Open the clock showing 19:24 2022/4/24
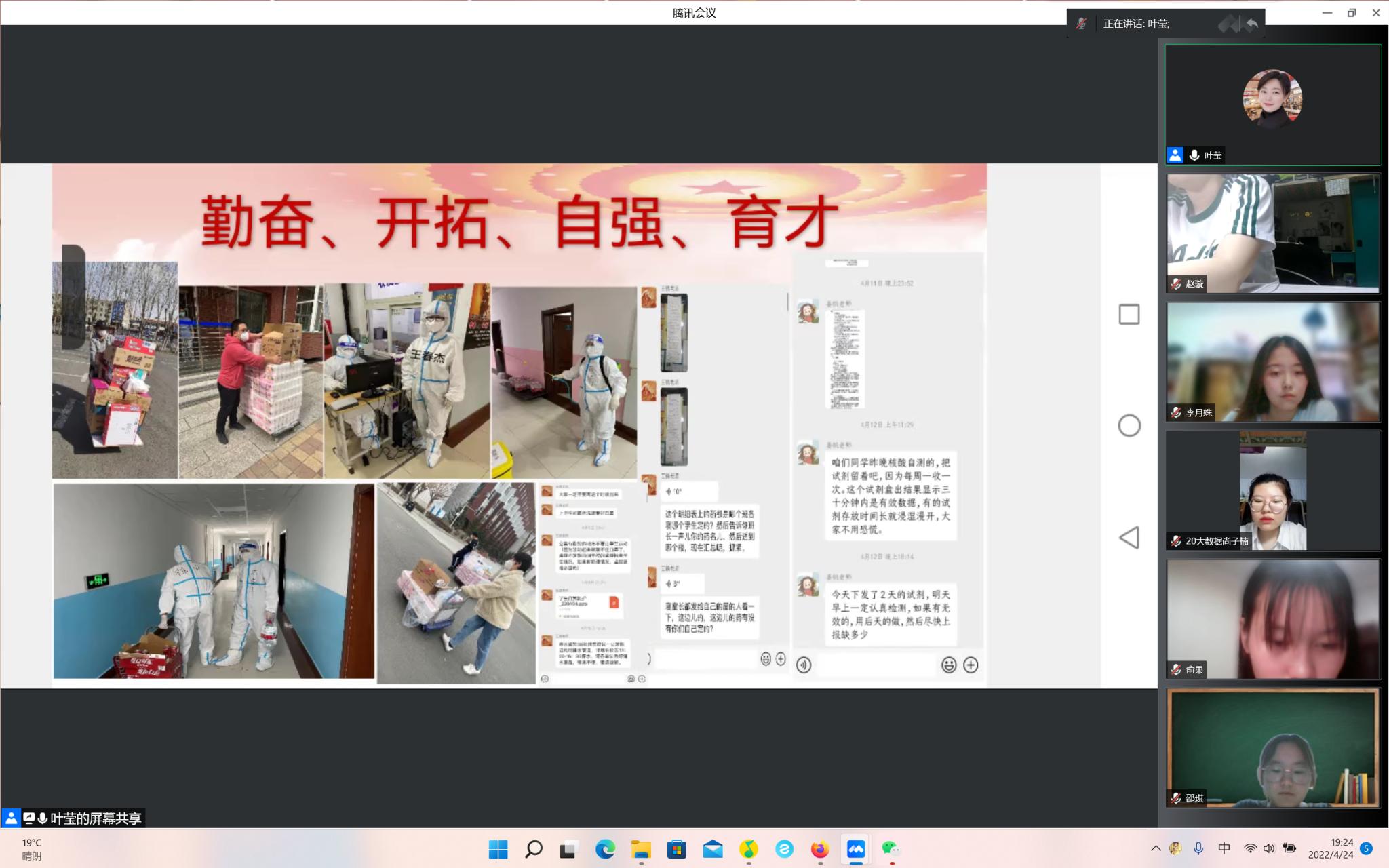1389x868 pixels. click(x=1331, y=849)
